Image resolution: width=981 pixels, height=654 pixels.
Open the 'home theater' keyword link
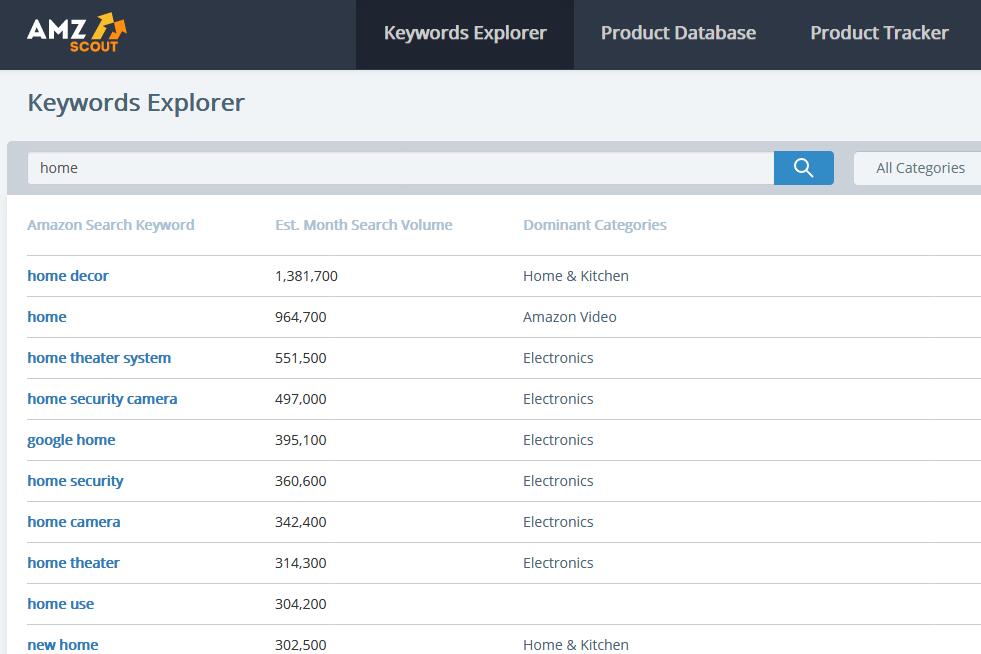[73, 563]
